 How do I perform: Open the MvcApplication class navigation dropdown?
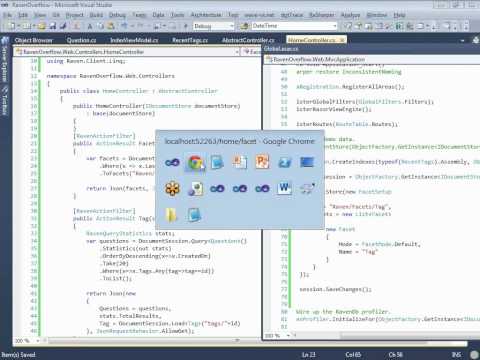pyautogui.click(x=373, y=59)
